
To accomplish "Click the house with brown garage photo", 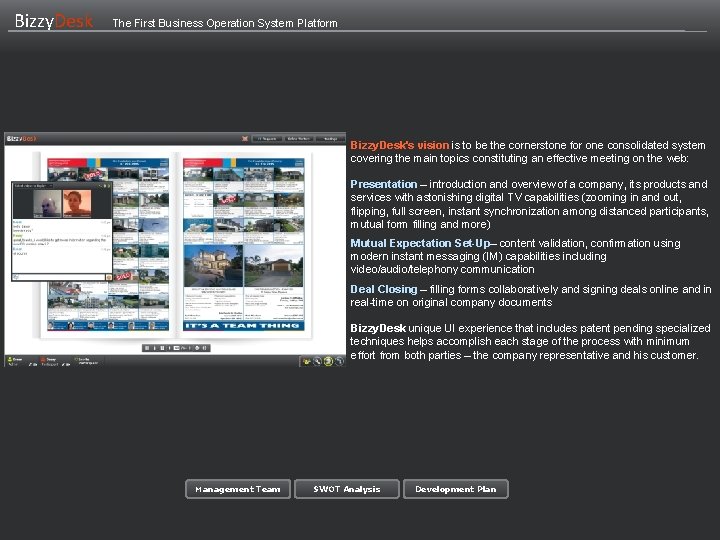I will point(274,266).
